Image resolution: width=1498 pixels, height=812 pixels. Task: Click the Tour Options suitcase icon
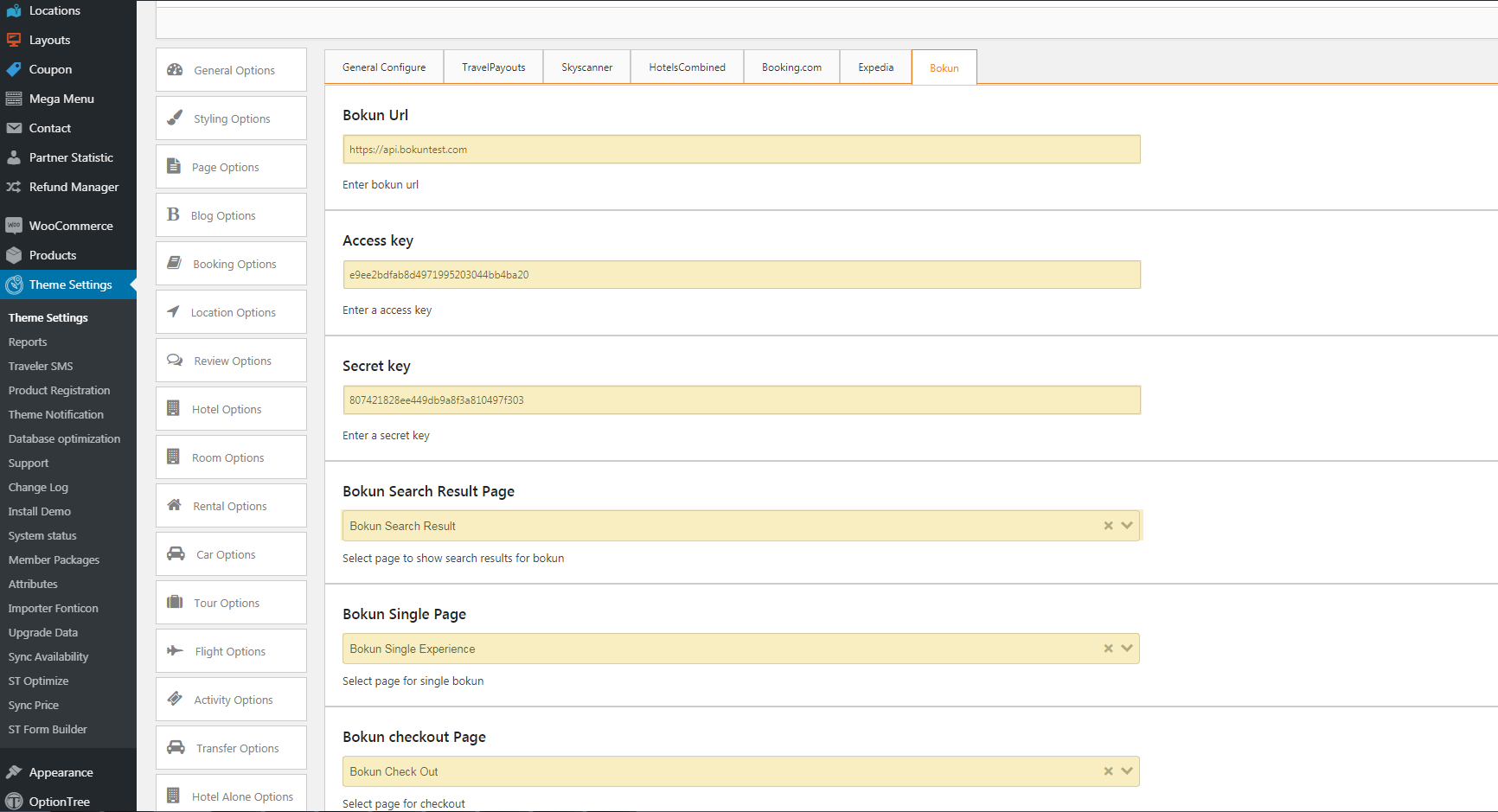coord(175,602)
